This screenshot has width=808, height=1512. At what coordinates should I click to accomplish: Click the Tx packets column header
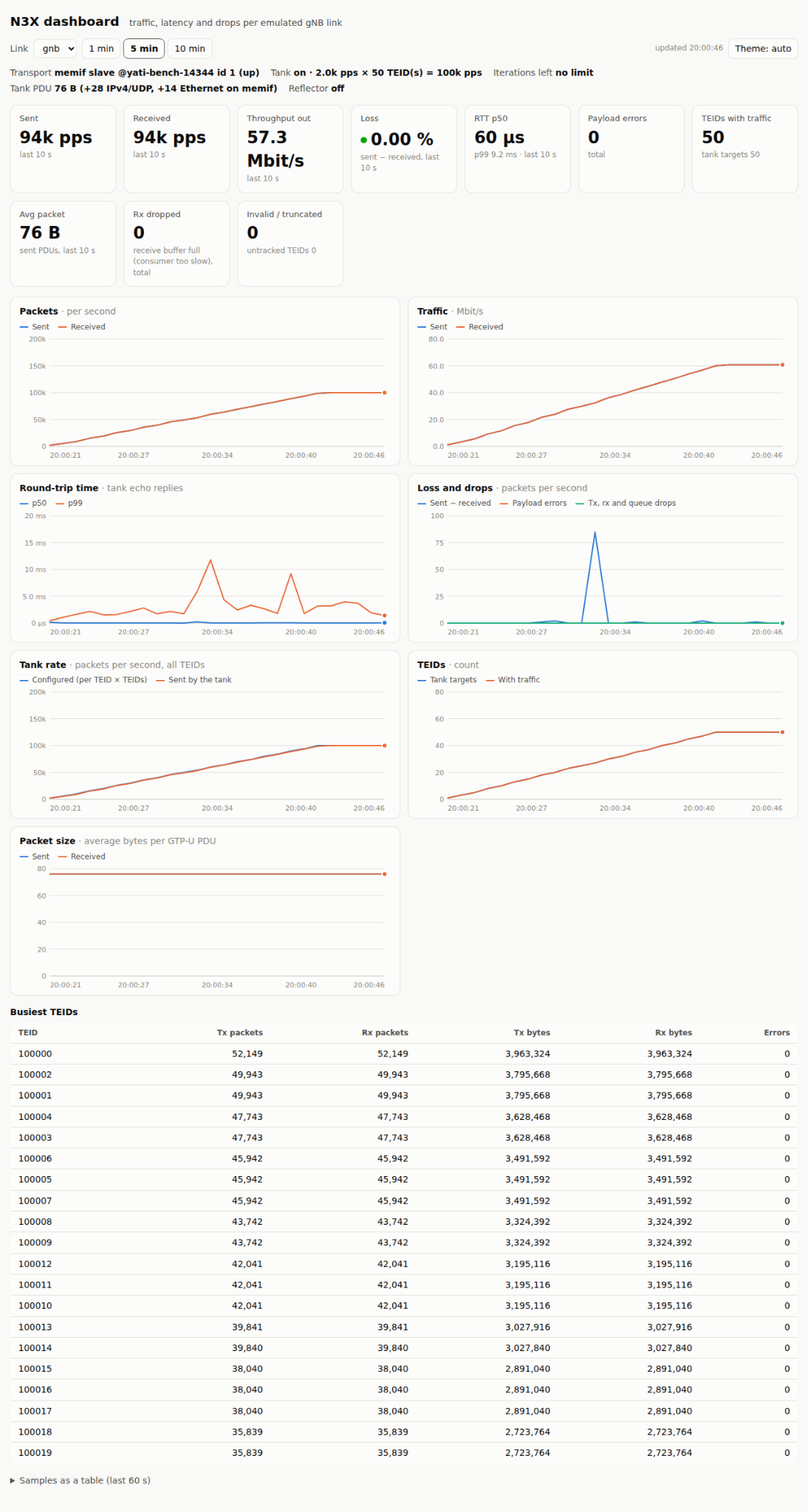(x=240, y=1033)
